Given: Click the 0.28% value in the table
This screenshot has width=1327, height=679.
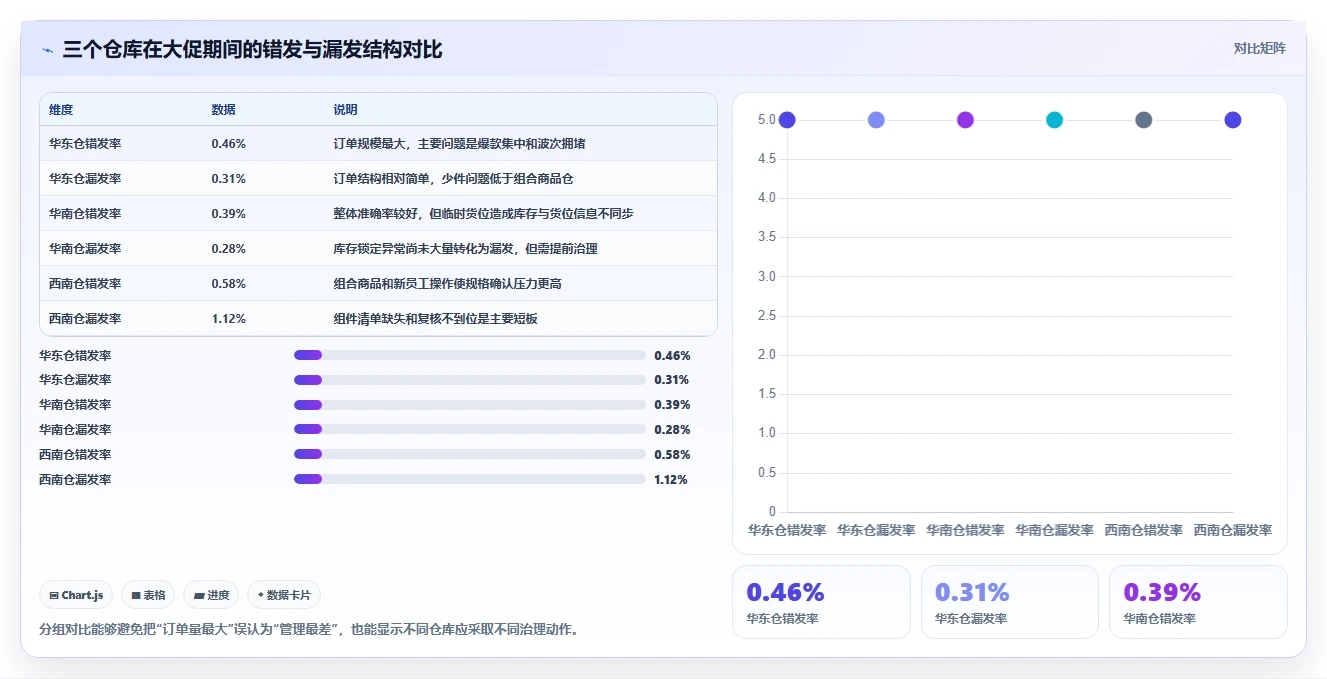Looking at the screenshot, I should pyautogui.click(x=228, y=249).
